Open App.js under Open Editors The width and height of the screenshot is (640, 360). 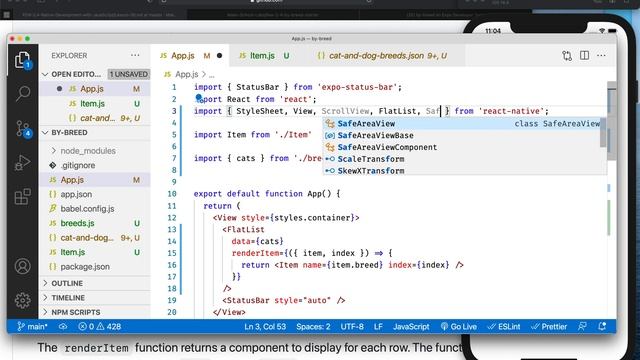95,89
